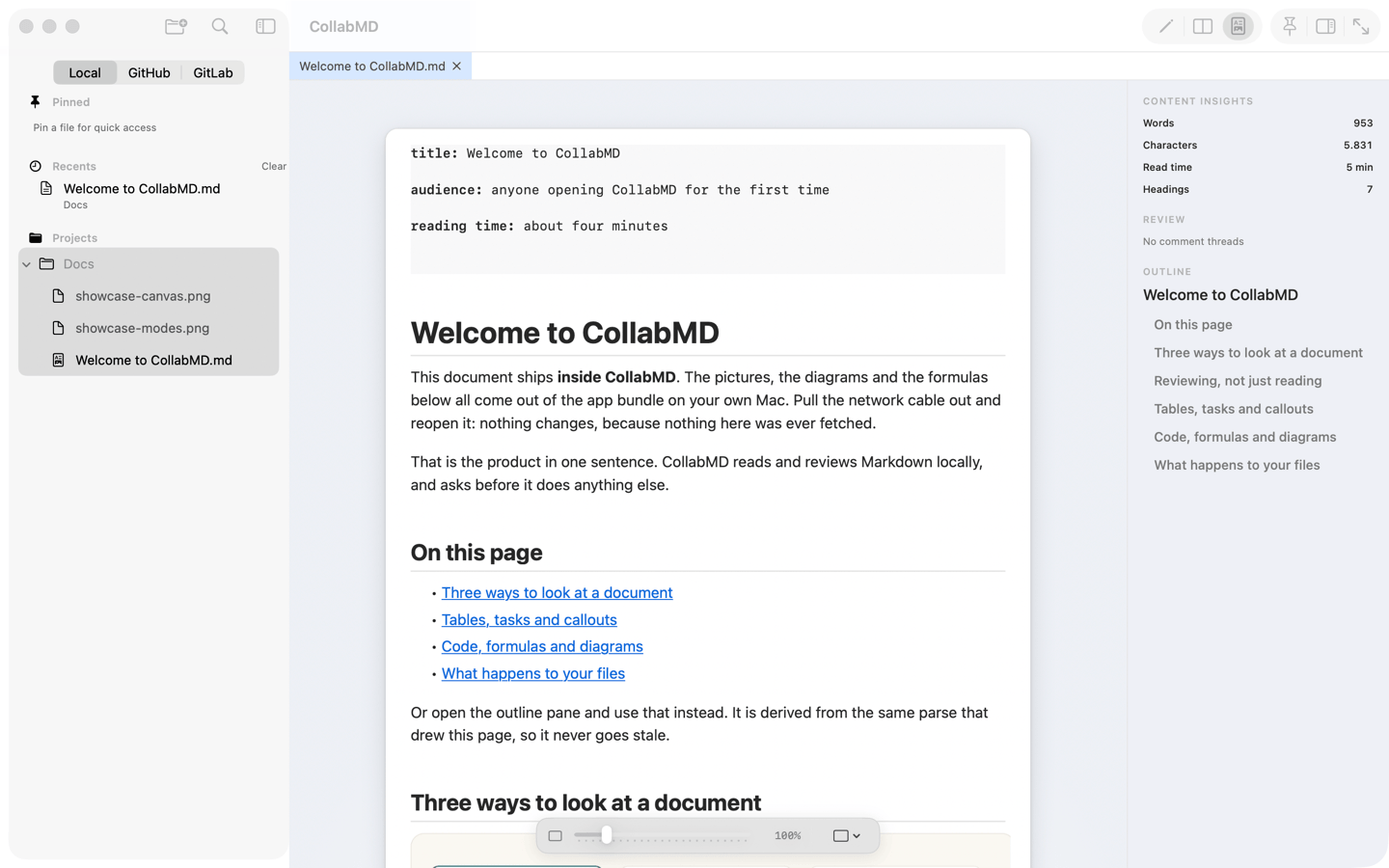1389x868 pixels.
Task: Click the Recents clock icon
Action: (x=36, y=166)
